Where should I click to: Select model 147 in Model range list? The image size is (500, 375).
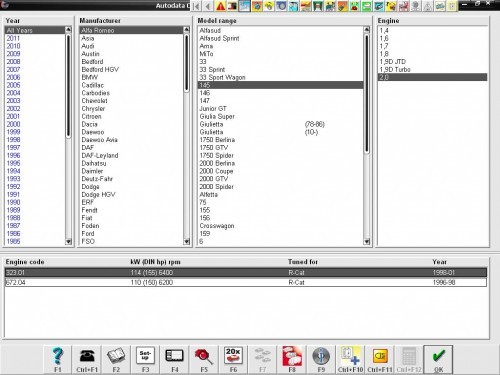[x=205, y=101]
